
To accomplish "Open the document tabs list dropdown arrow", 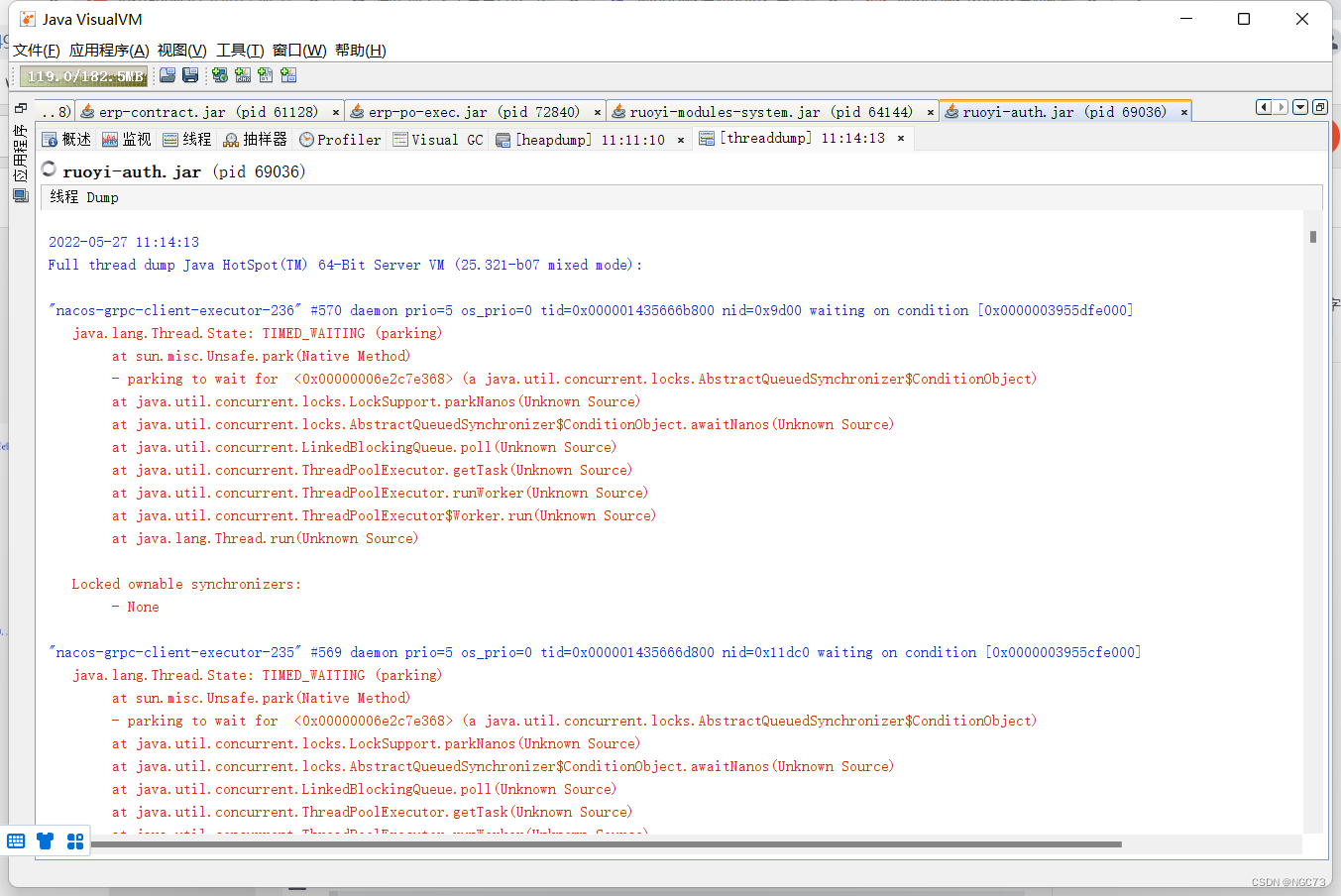I will coord(1300,107).
